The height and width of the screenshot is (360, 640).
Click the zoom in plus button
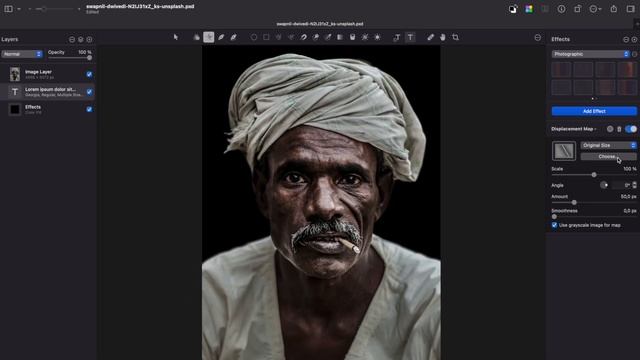pyautogui.click(x=79, y=9)
